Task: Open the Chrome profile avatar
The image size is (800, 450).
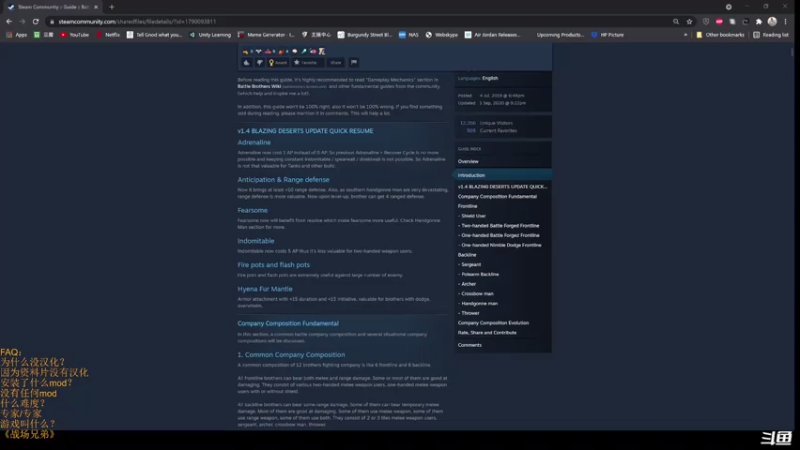Action: pos(772,21)
